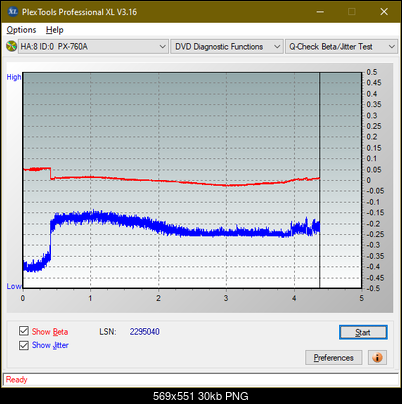This screenshot has width=402, height=404.
Task: Open the DVD Diagnostic Functions dropdown
Action: [x=227, y=47]
